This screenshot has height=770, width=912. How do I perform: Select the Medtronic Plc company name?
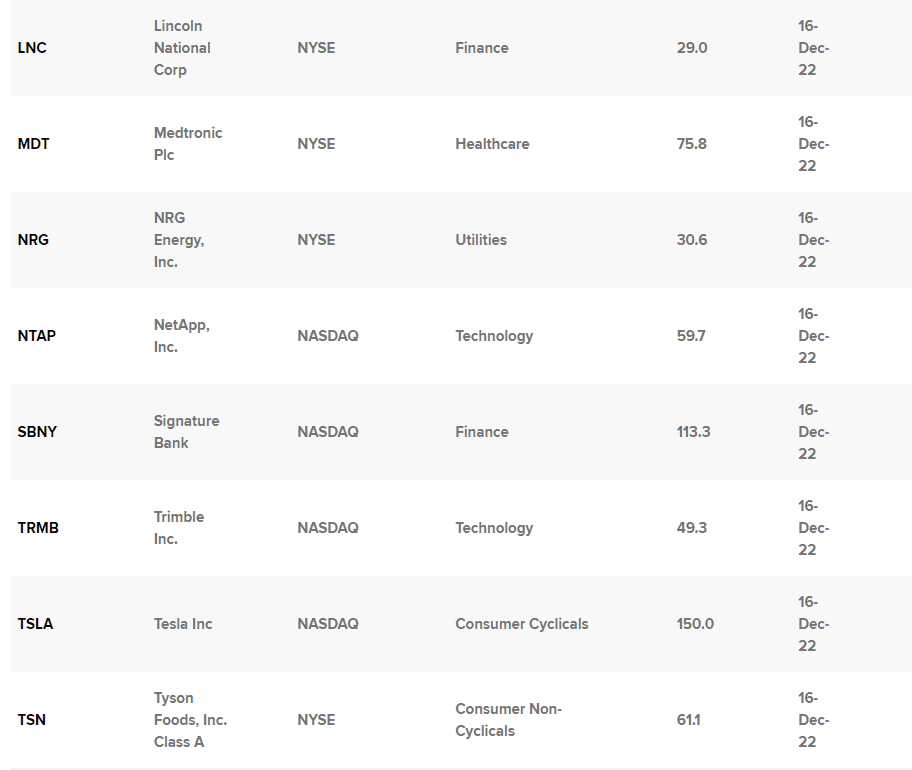(x=188, y=144)
